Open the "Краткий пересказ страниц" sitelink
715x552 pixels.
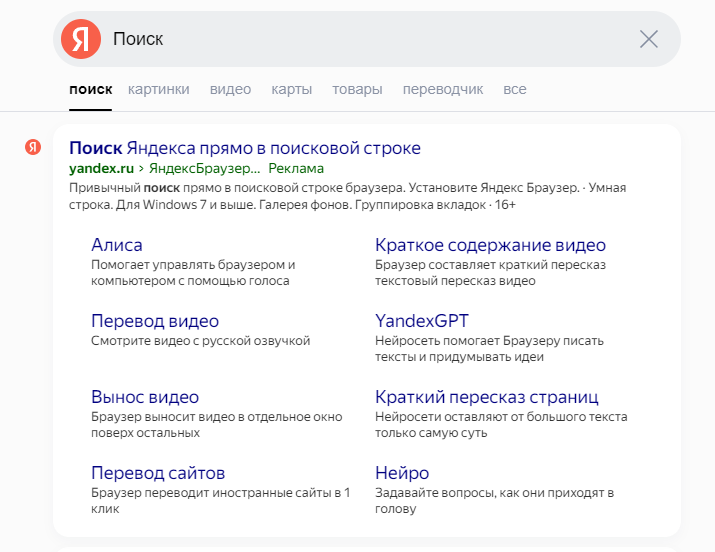click(487, 397)
